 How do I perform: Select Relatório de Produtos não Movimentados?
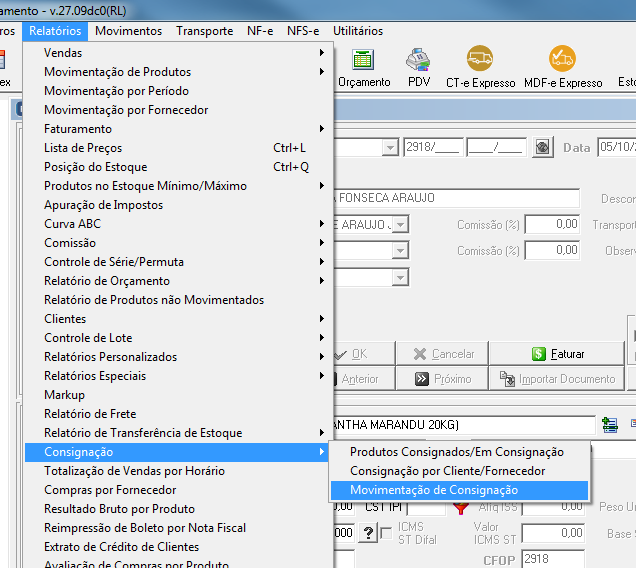178,300
